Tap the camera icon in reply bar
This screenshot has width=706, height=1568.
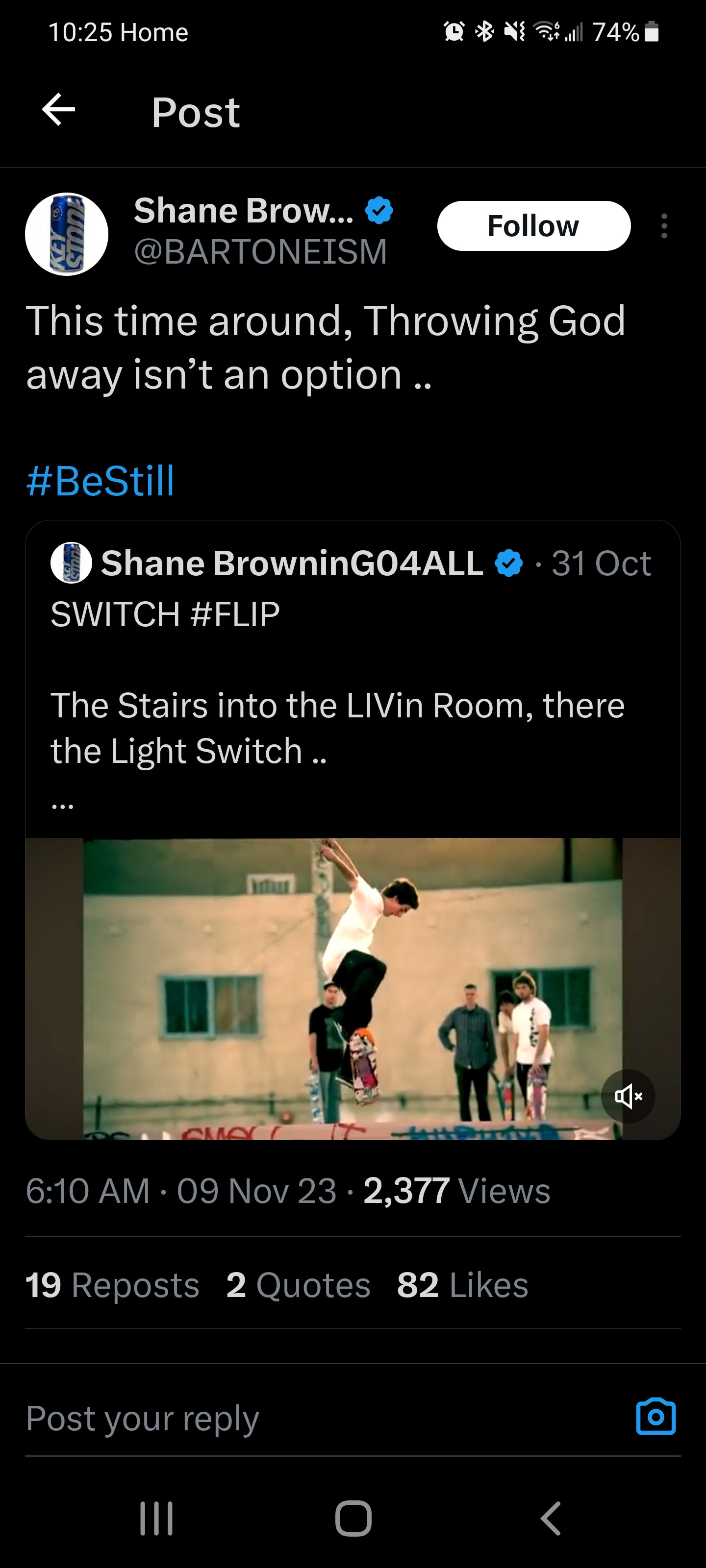(656, 1417)
